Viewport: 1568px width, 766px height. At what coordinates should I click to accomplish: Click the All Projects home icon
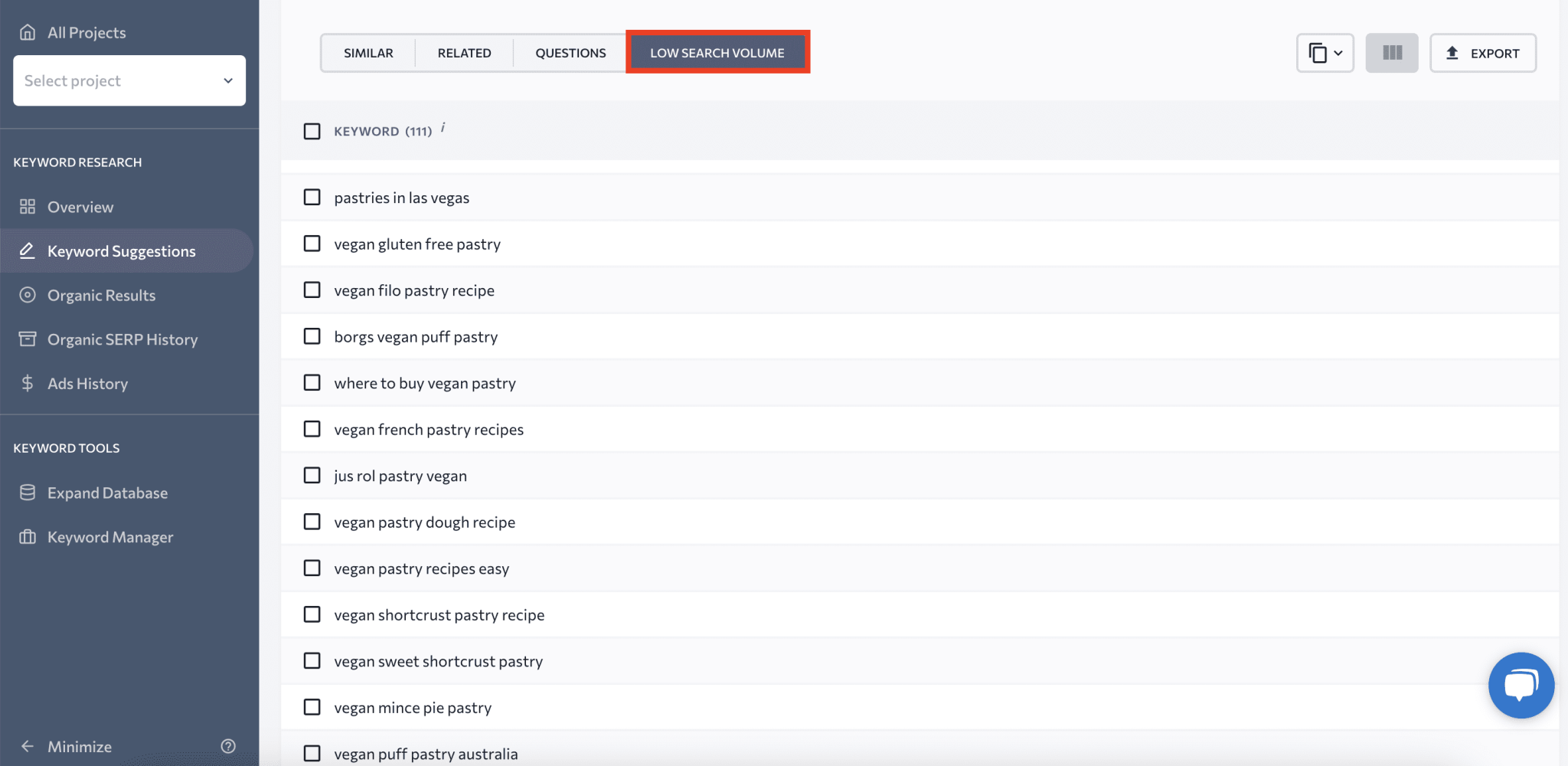[28, 31]
